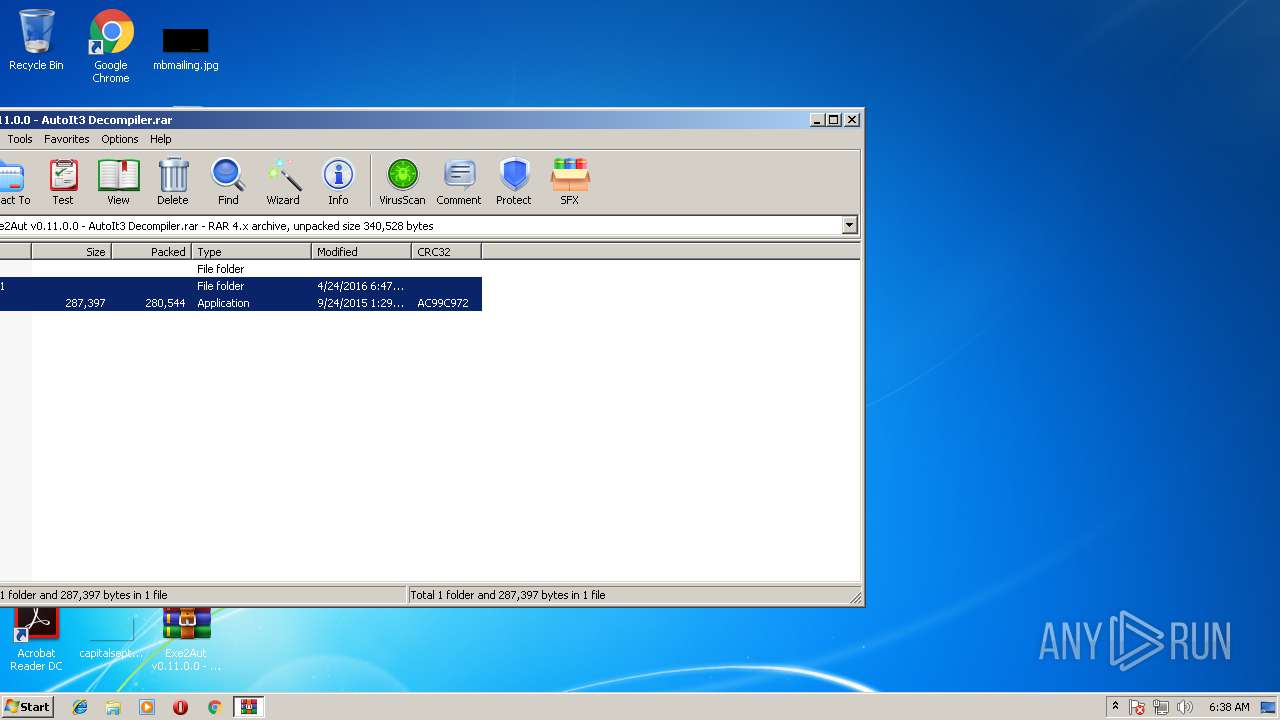Show archive Info

tap(338, 181)
